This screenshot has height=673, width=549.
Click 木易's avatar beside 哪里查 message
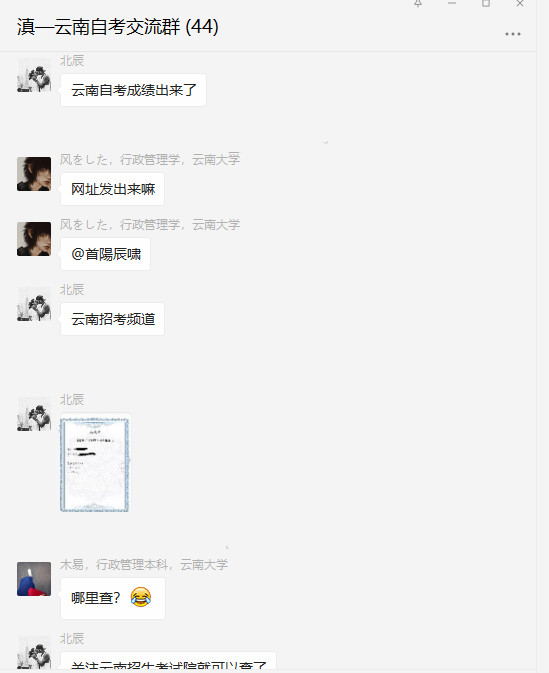pos(34,579)
